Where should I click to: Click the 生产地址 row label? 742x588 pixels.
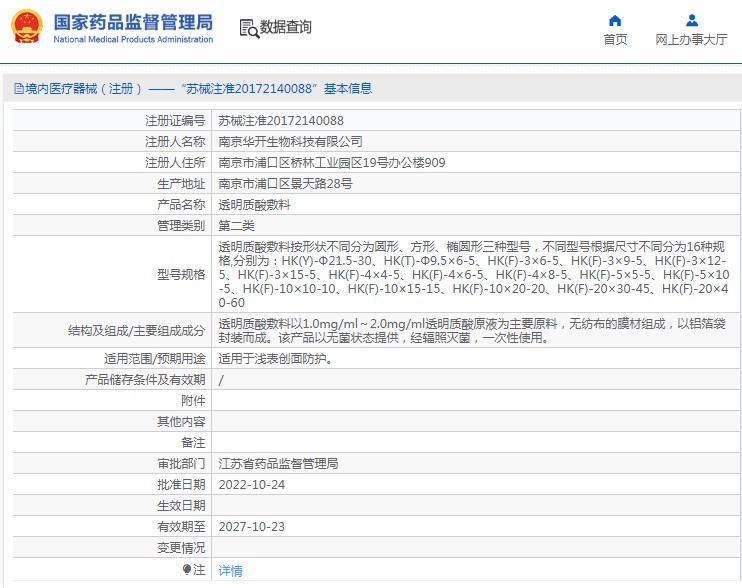coord(181,184)
